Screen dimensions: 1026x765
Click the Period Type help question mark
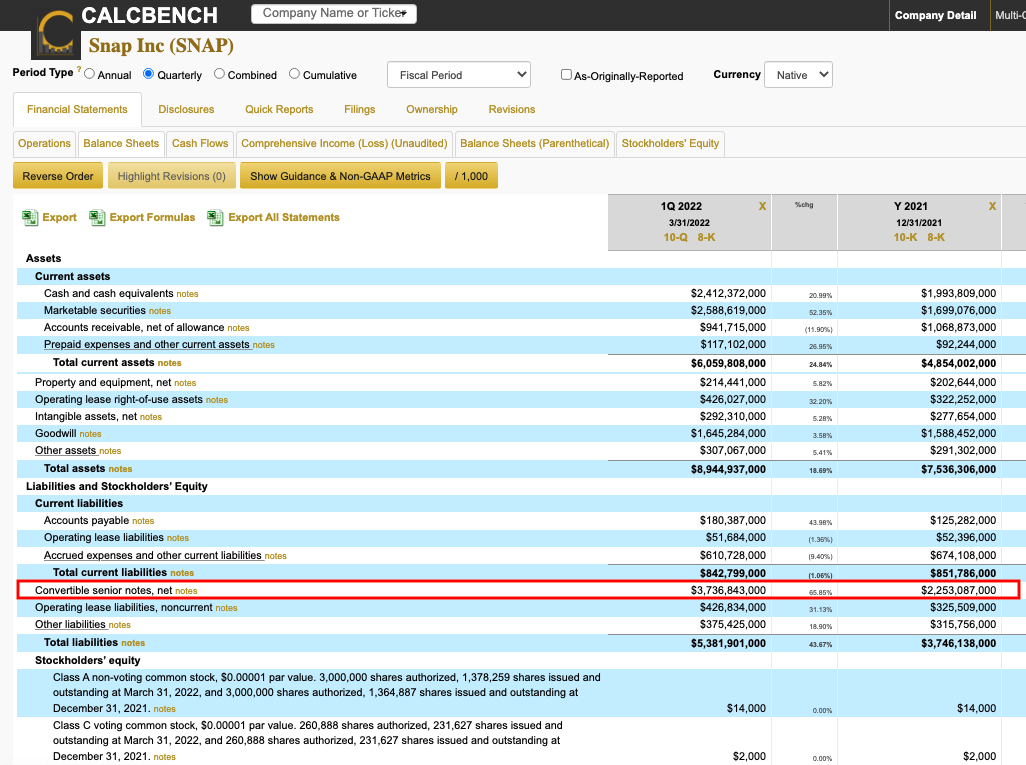(x=79, y=69)
